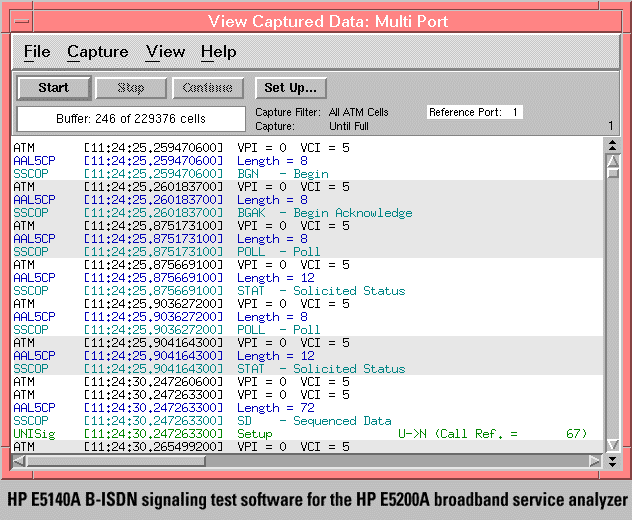Open the Help menu
Image resolution: width=632 pixels, height=520 pixels.
click(x=218, y=52)
